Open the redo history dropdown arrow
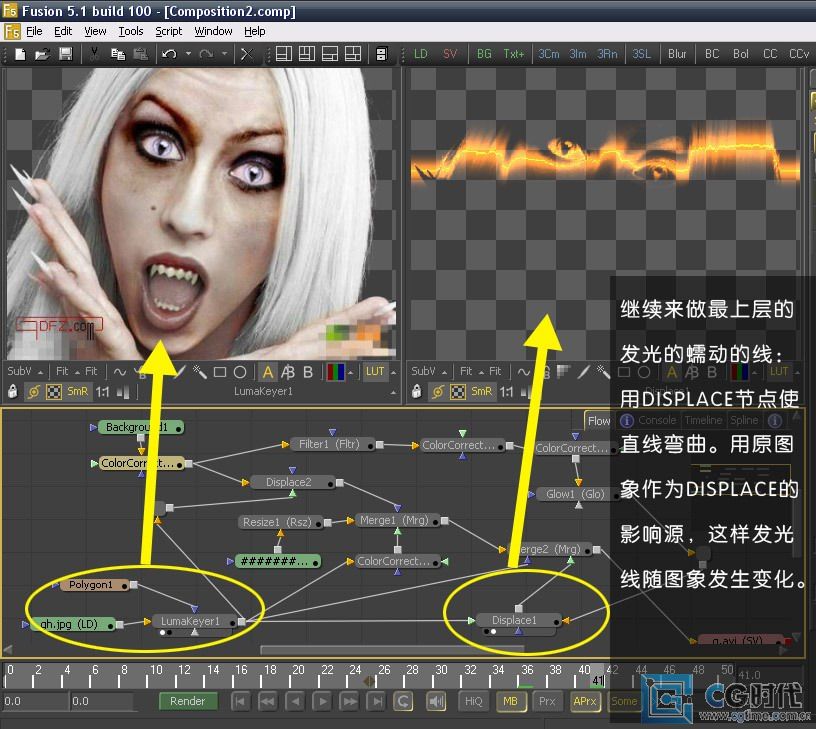 click(x=224, y=54)
